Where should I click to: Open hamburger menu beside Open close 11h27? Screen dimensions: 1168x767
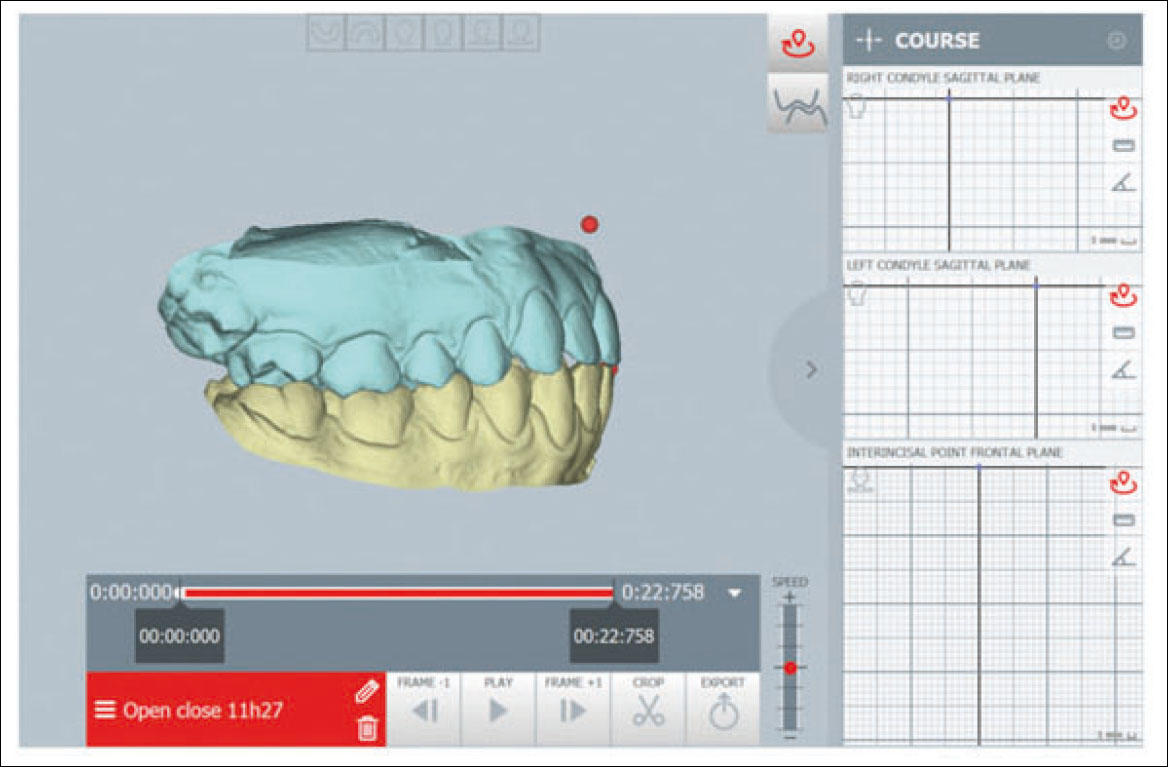pos(104,710)
